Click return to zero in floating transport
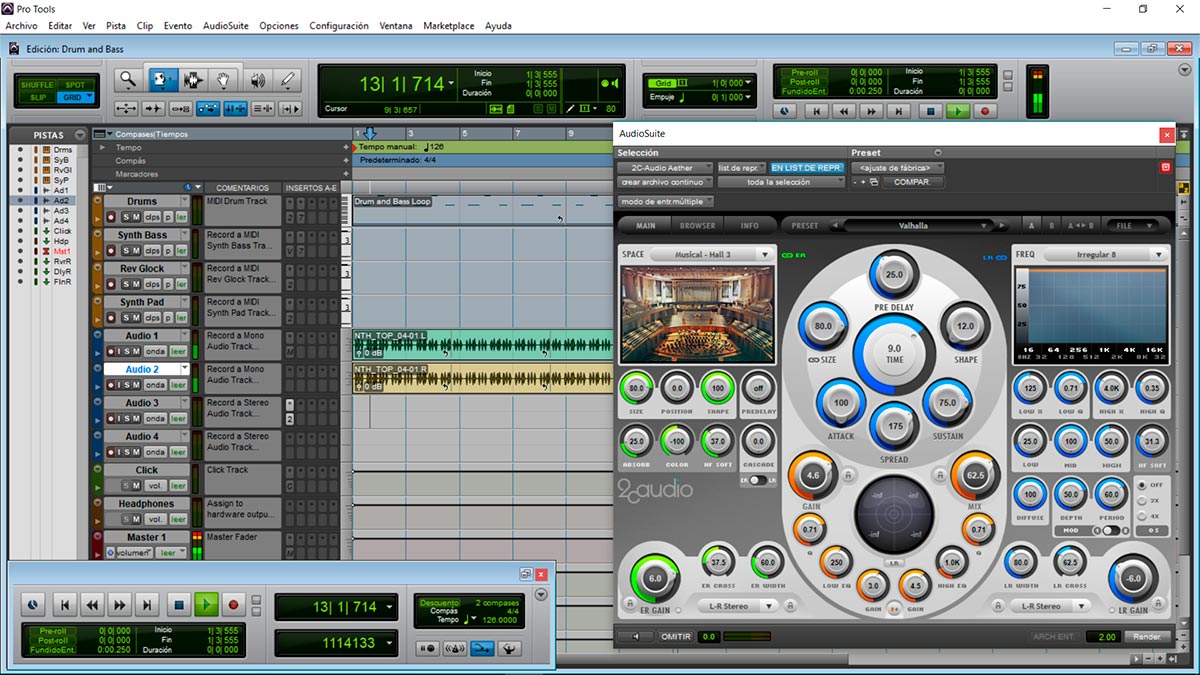This screenshot has width=1200, height=675. coord(64,604)
